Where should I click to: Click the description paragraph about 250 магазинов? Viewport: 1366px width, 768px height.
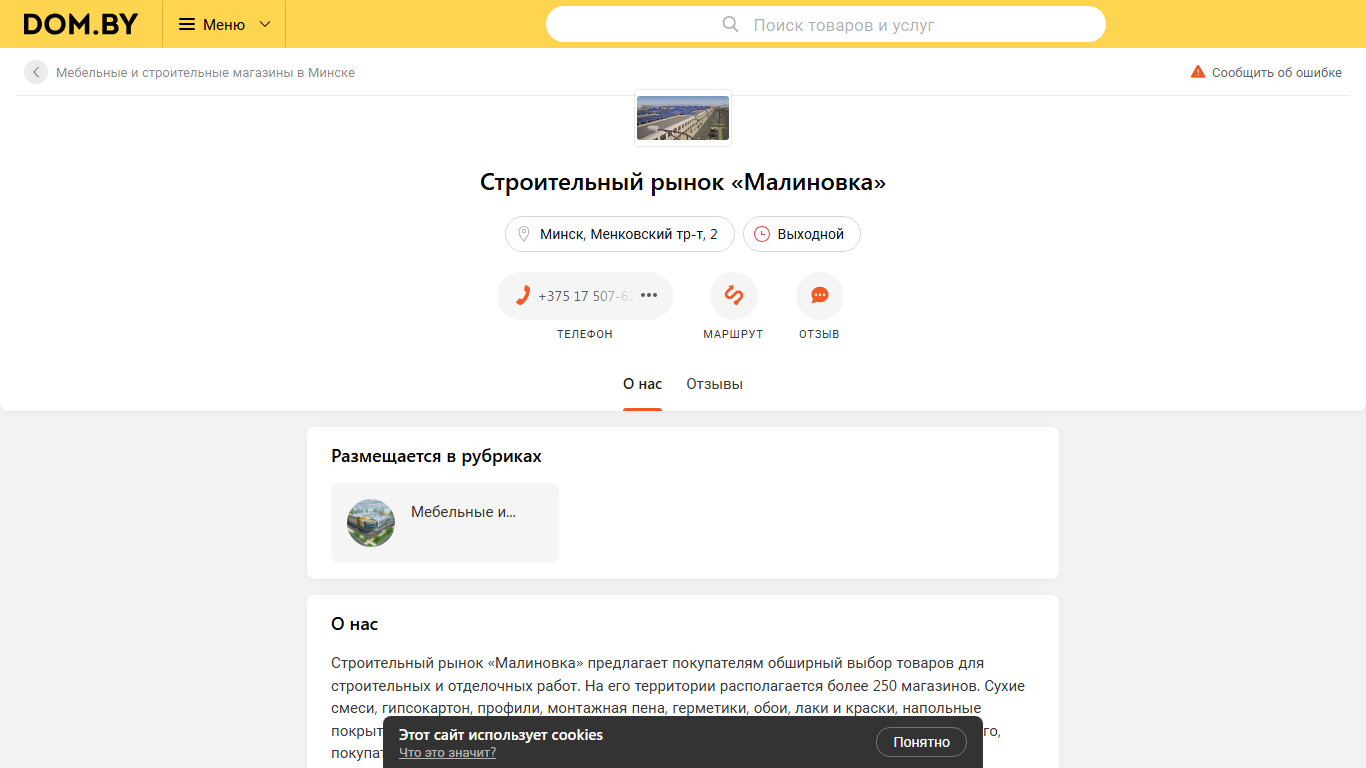tap(680, 708)
